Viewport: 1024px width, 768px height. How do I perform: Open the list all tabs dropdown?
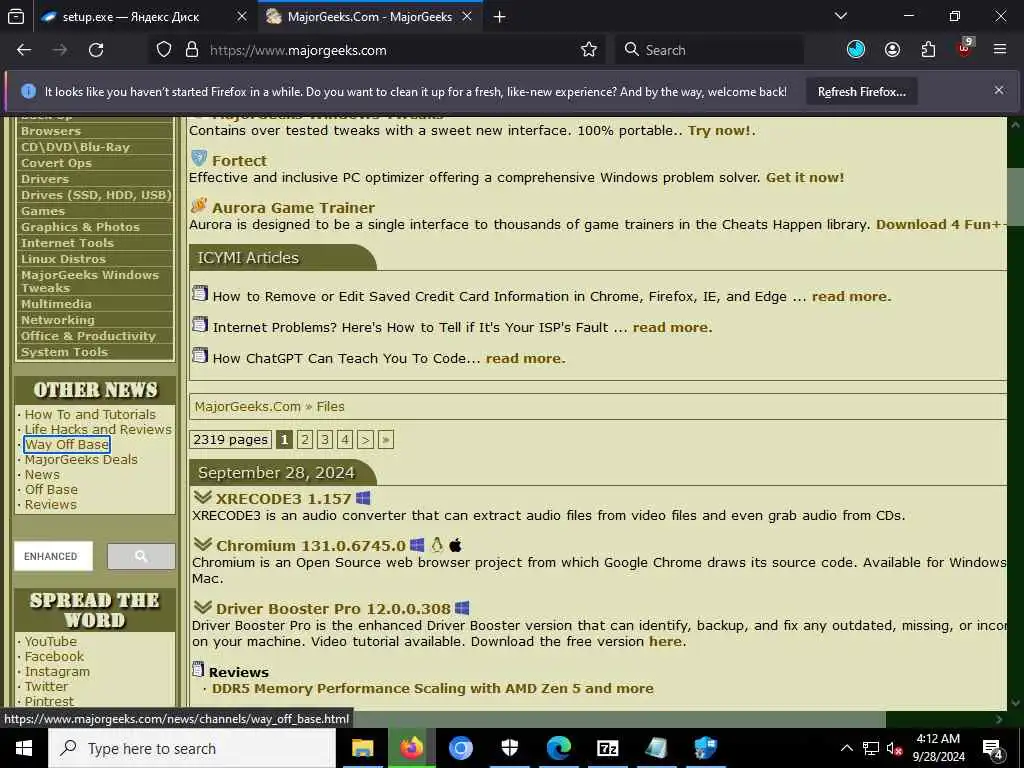[x=840, y=16]
